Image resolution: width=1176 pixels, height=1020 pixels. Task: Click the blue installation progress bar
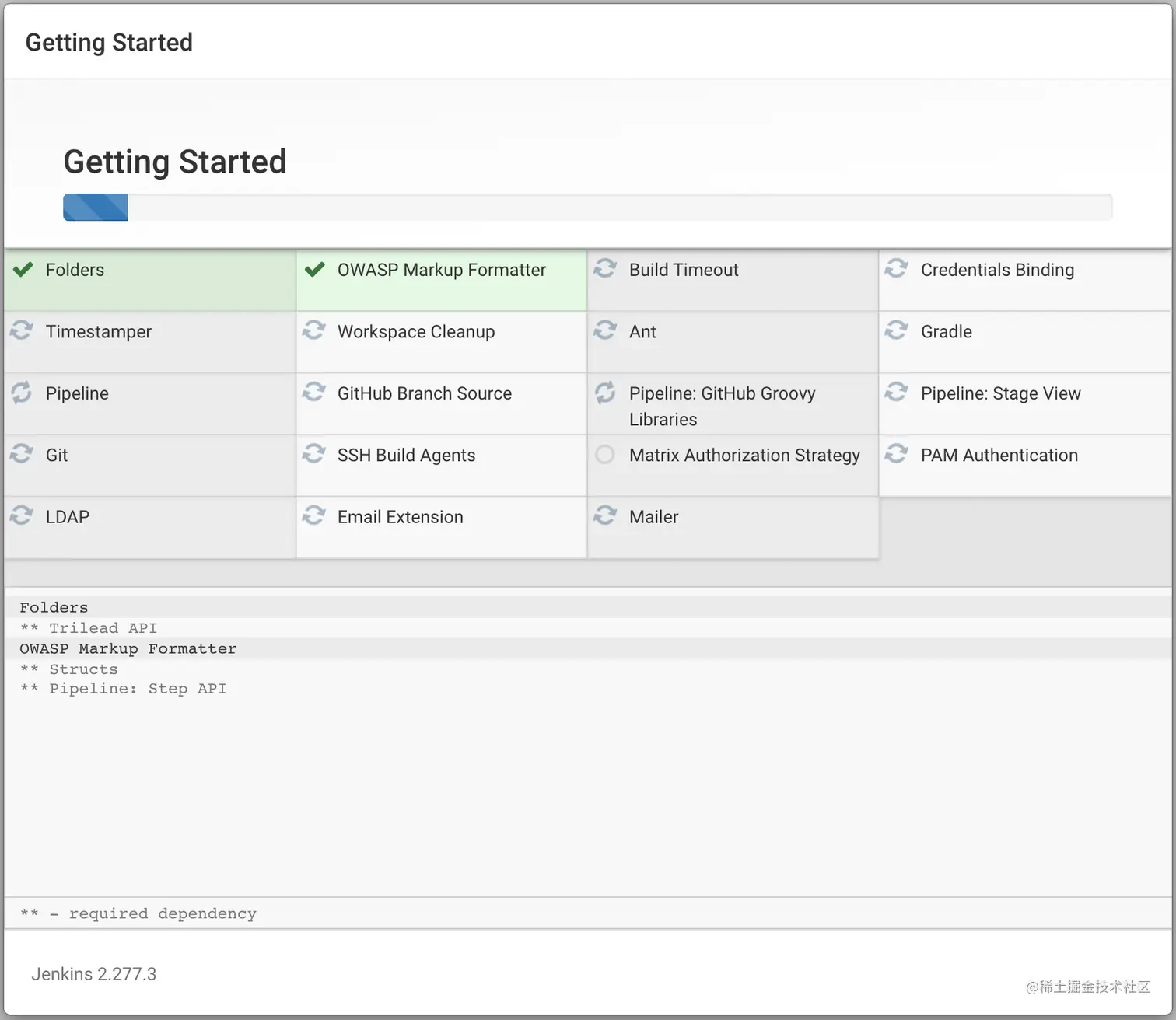pos(96,208)
